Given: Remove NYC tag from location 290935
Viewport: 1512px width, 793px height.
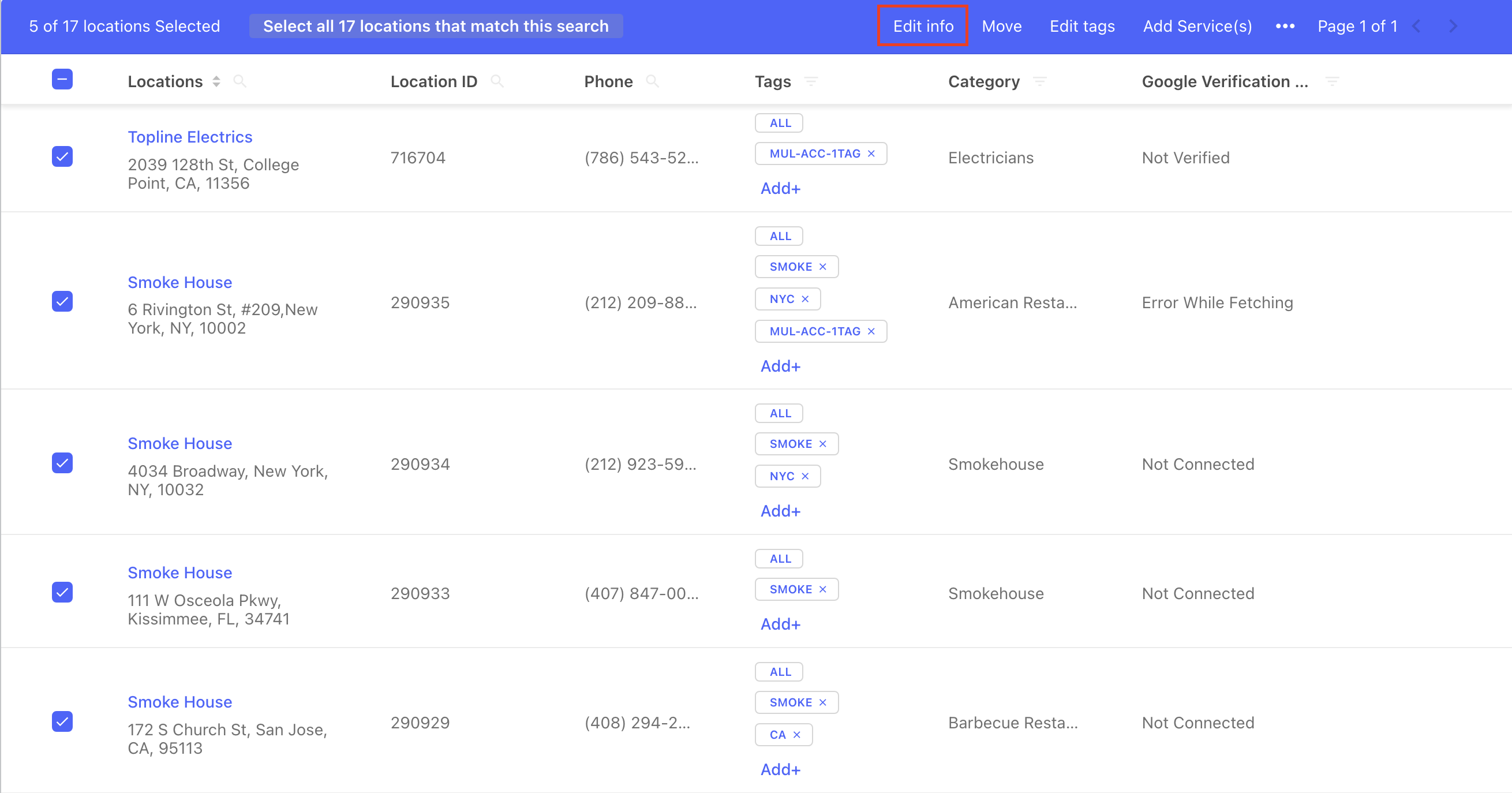Looking at the screenshot, I should [x=805, y=299].
